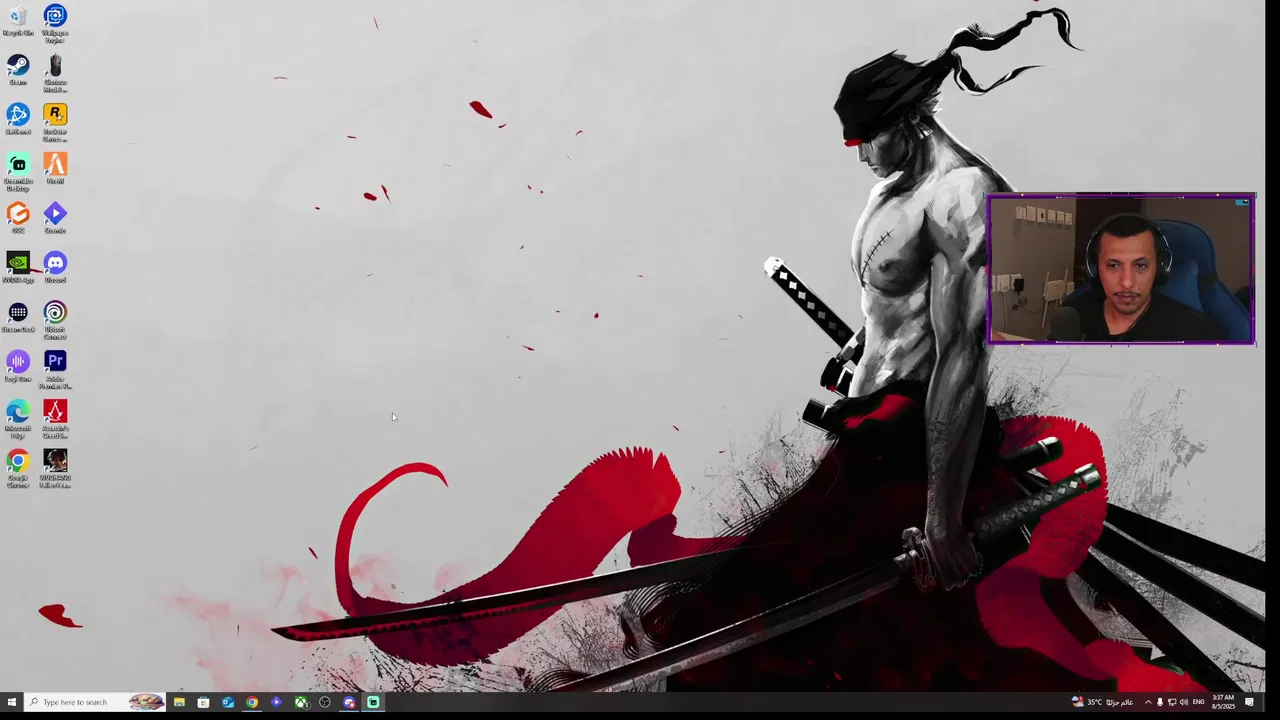Change input language from ENG
The width and height of the screenshot is (1280, 720).
tap(1199, 702)
